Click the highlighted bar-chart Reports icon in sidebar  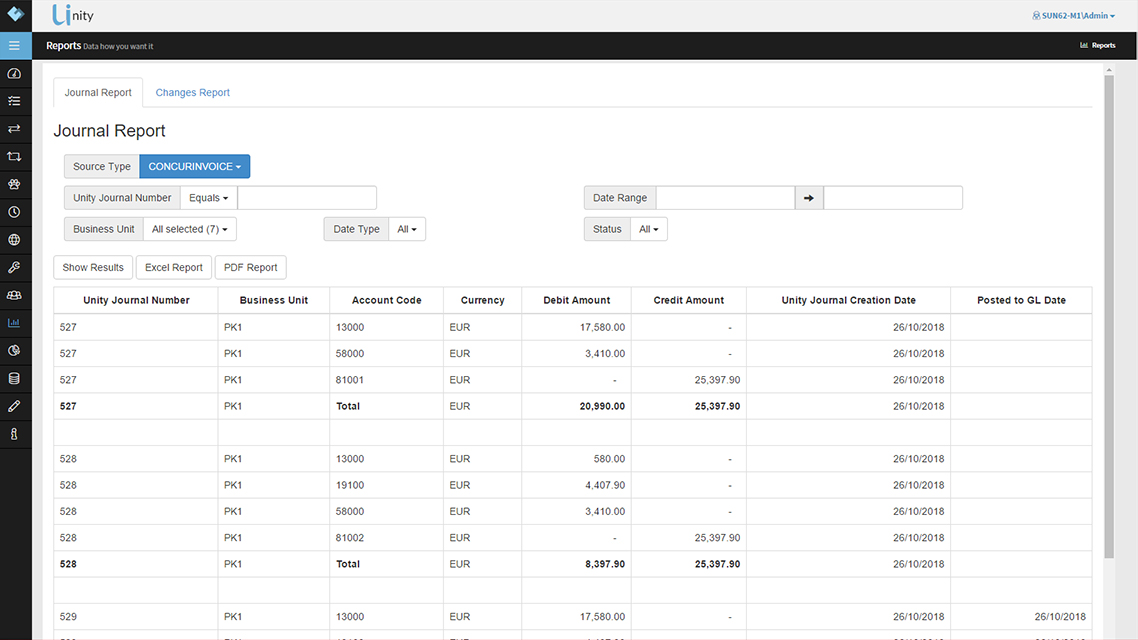point(14,322)
